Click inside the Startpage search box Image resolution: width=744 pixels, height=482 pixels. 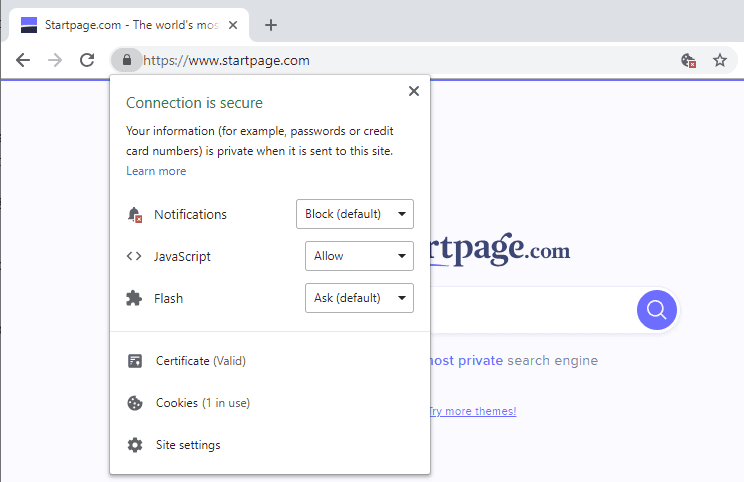coord(531,310)
